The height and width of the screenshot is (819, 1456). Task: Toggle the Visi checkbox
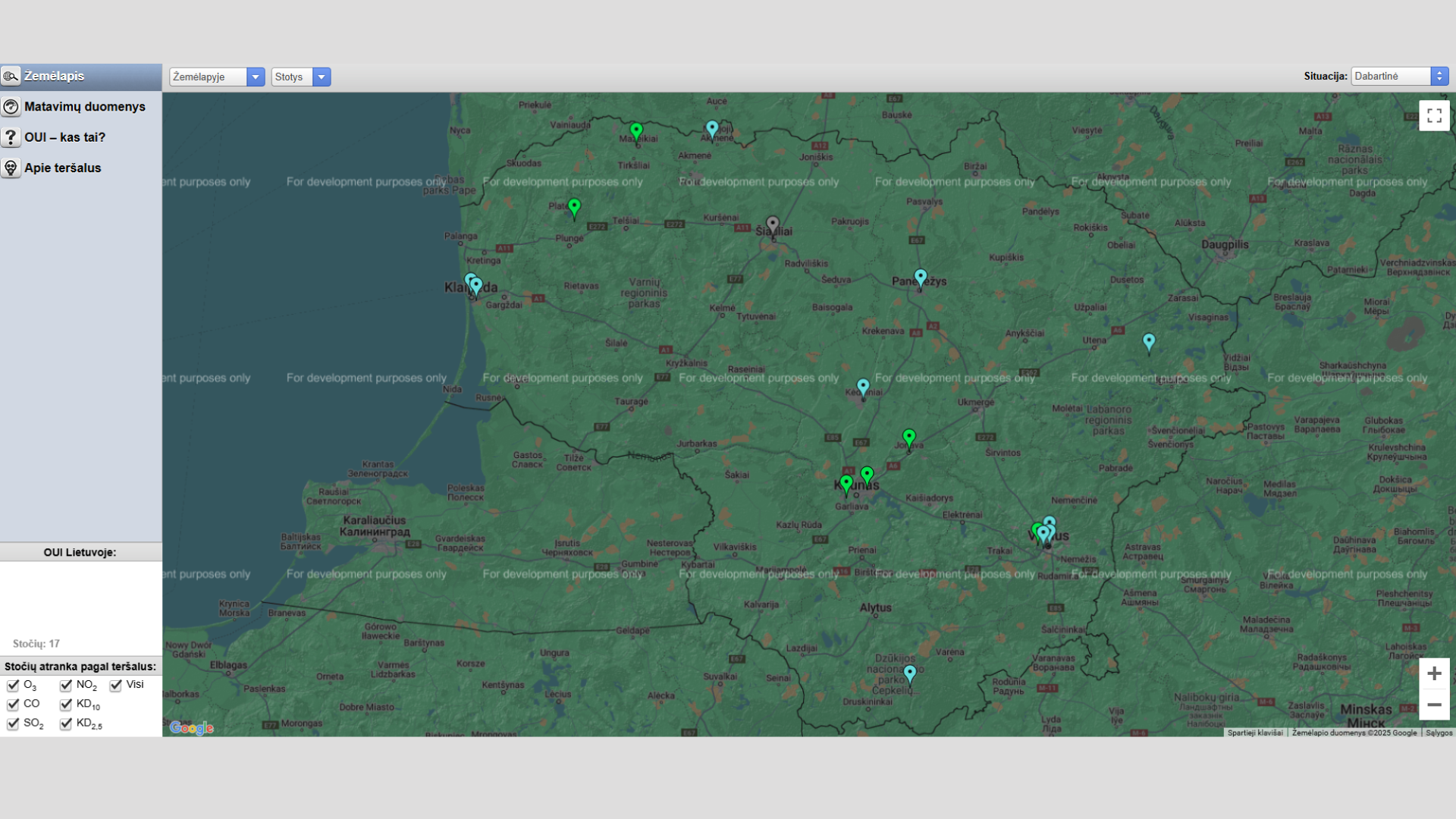[115, 686]
